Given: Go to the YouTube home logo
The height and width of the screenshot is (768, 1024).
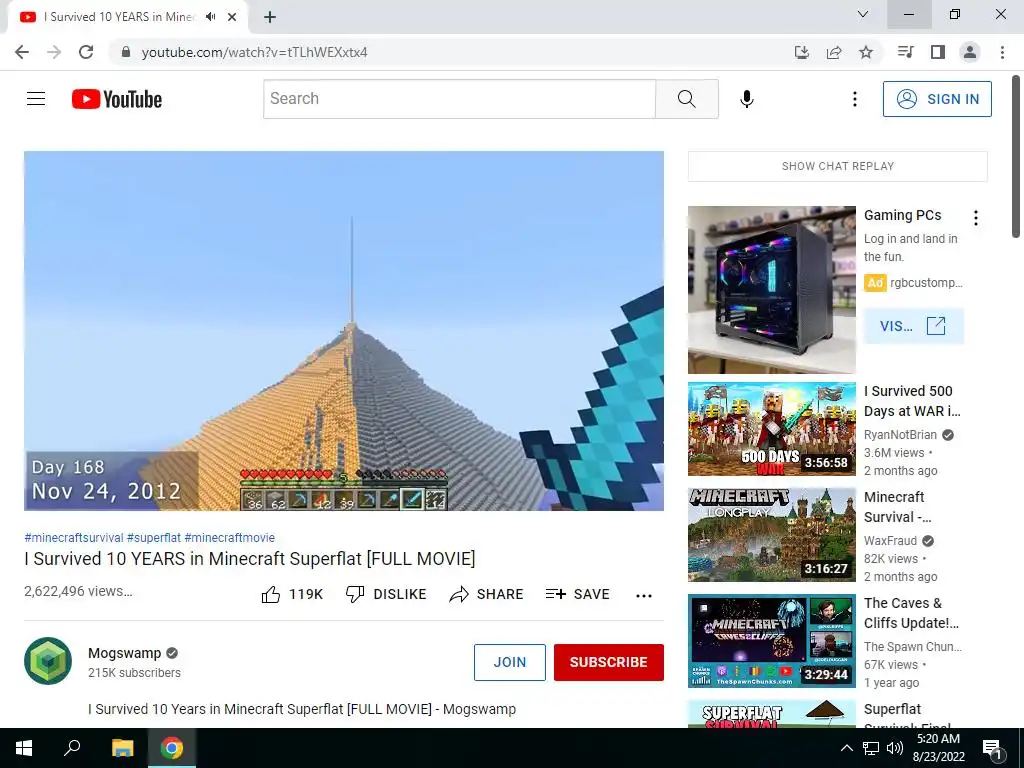Looking at the screenshot, I should [117, 99].
